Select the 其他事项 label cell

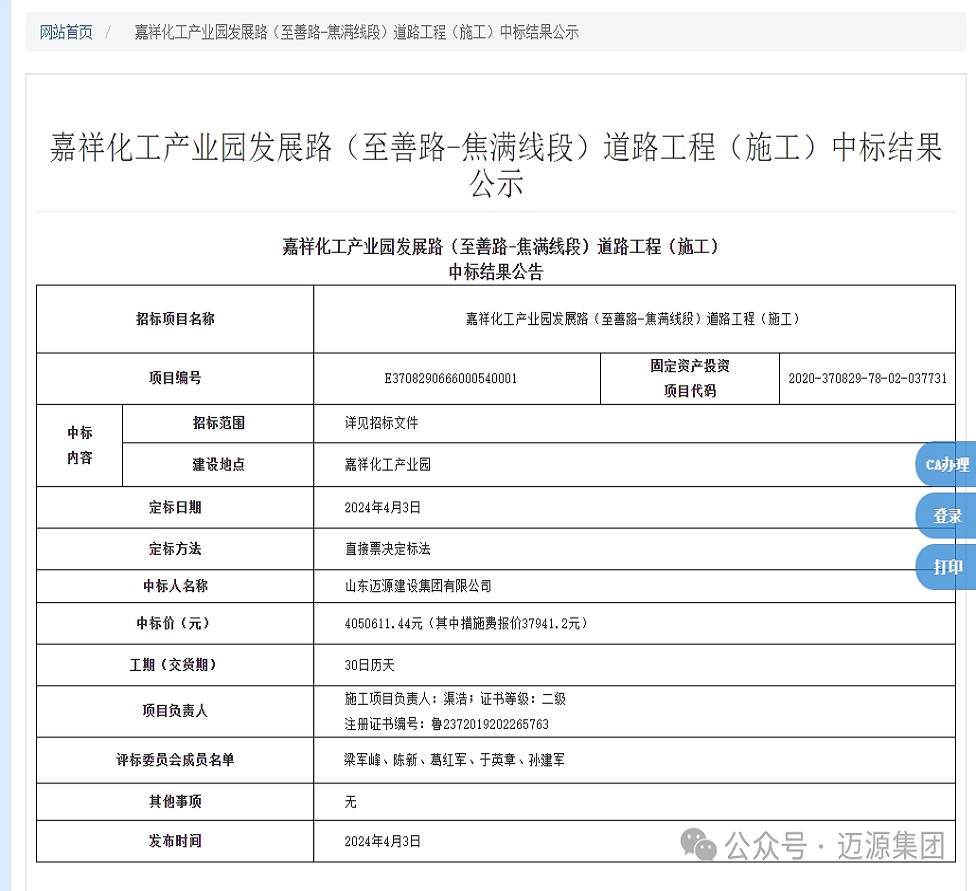pyautogui.click(x=175, y=801)
